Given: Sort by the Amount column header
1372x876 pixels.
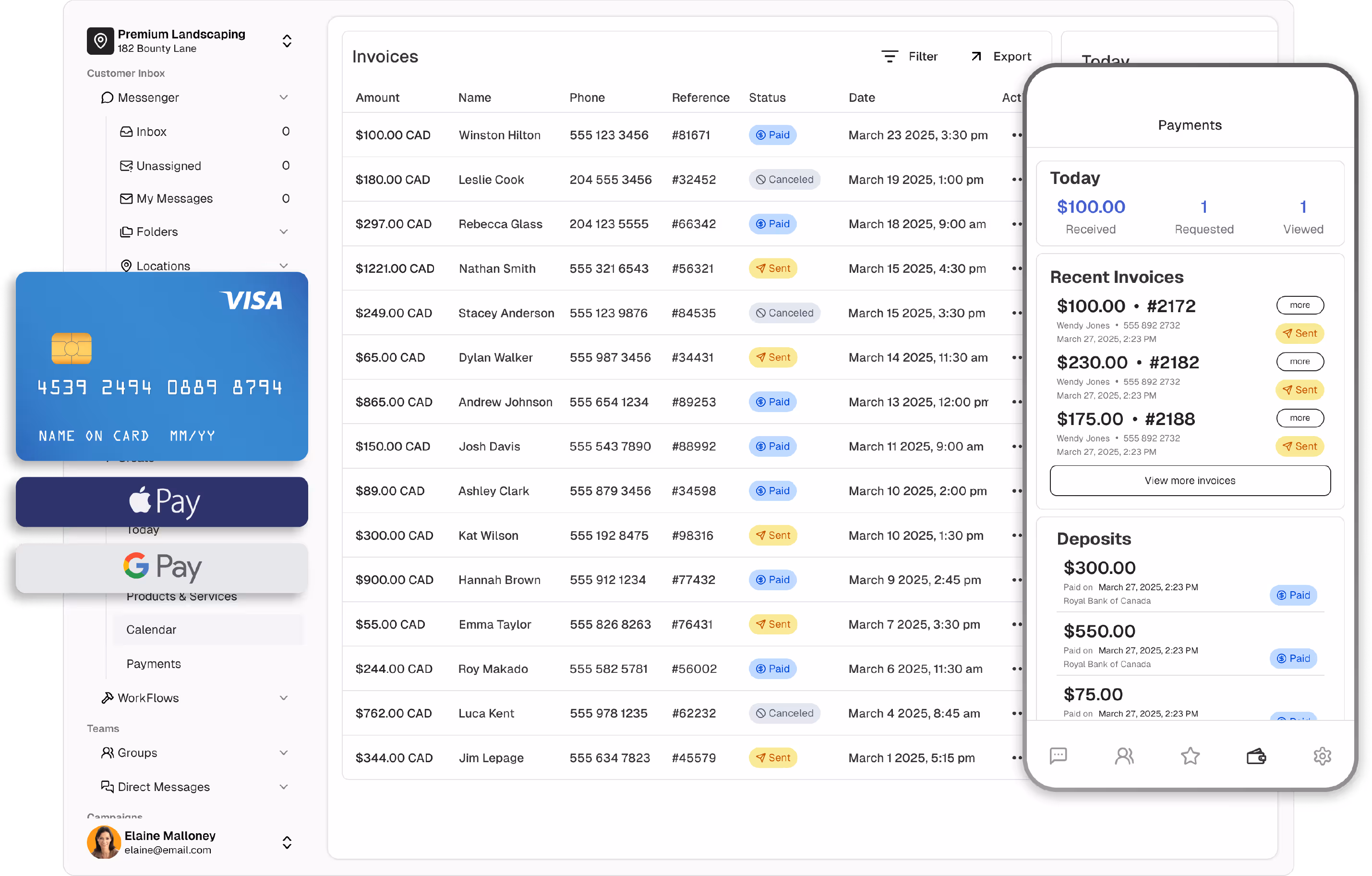Looking at the screenshot, I should pyautogui.click(x=377, y=97).
